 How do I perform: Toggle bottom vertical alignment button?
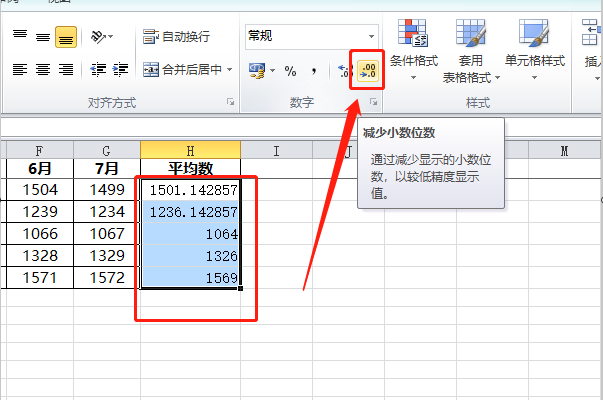[66, 37]
